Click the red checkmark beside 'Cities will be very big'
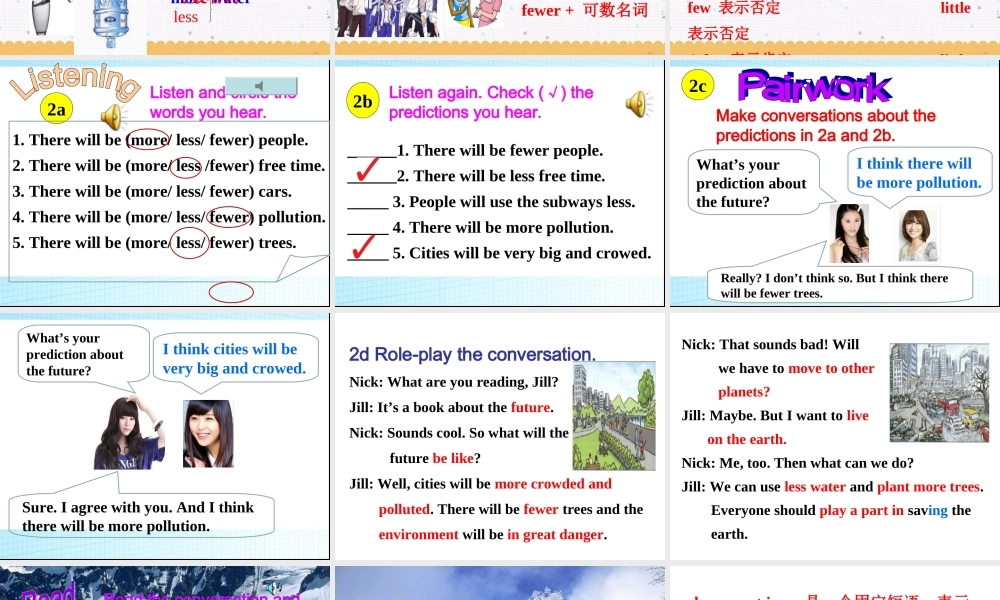 point(364,247)
